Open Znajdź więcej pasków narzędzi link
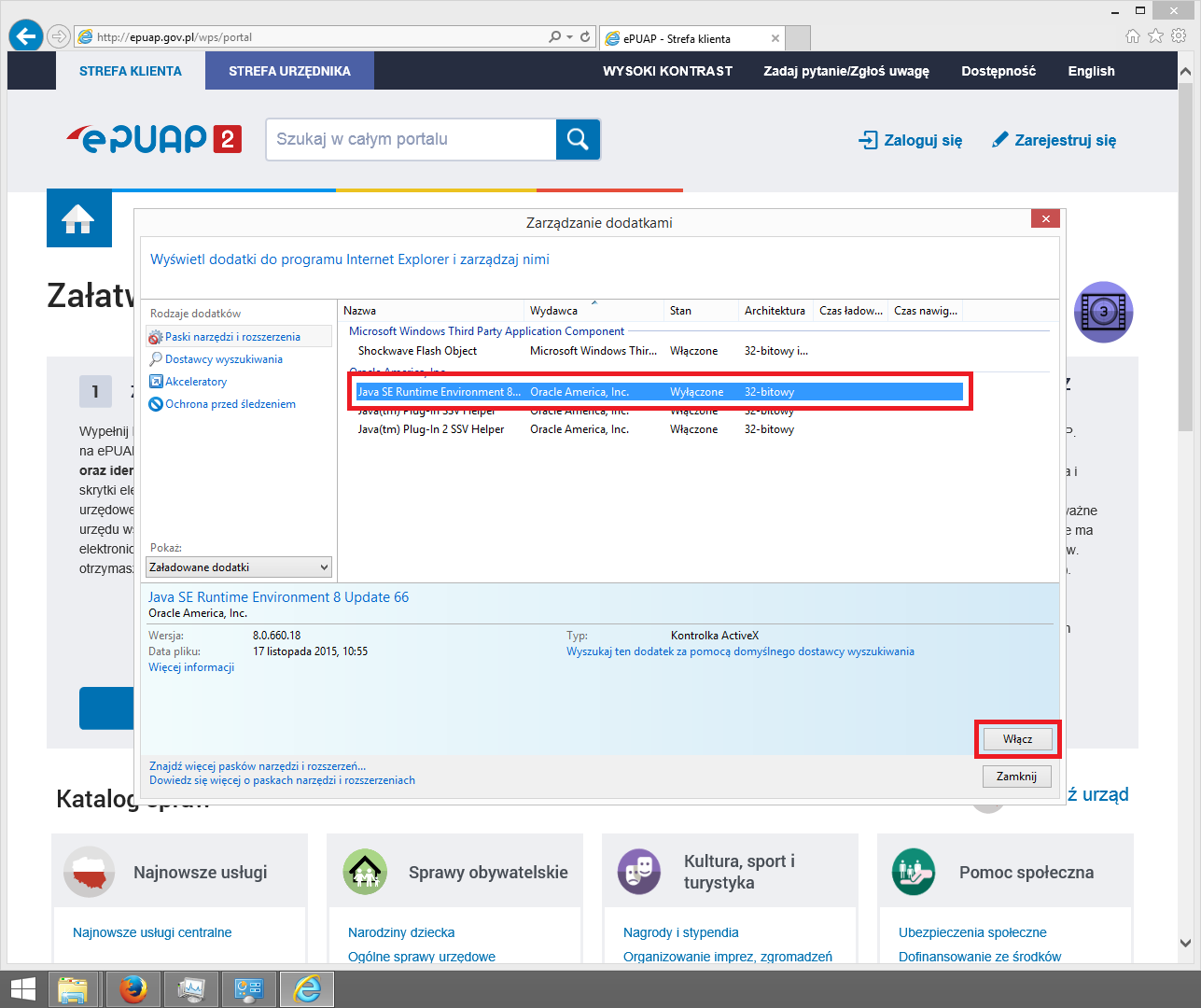 click(x=258, y=766)
